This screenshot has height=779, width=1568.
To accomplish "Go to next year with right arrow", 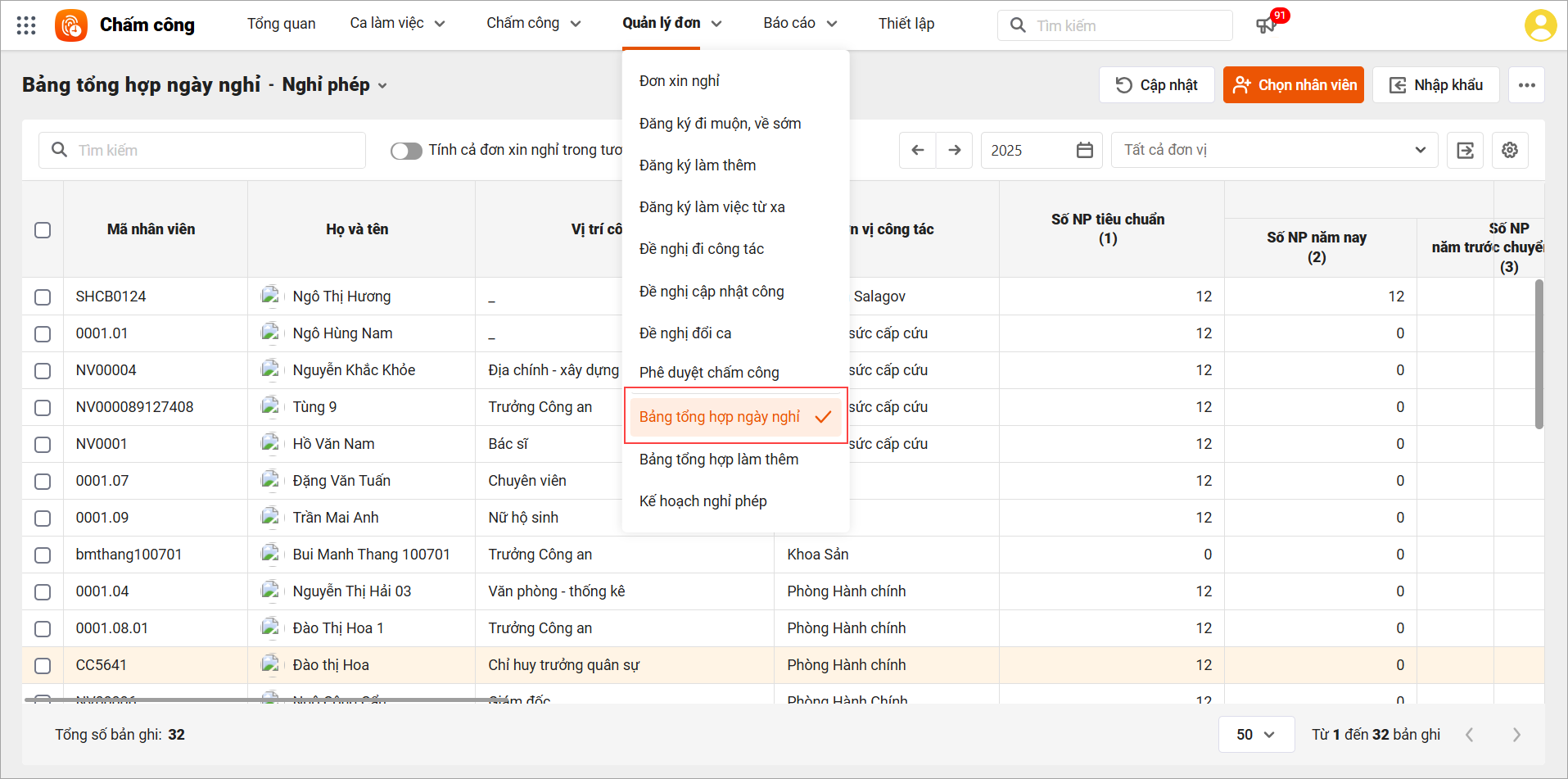I will (954, 150).
